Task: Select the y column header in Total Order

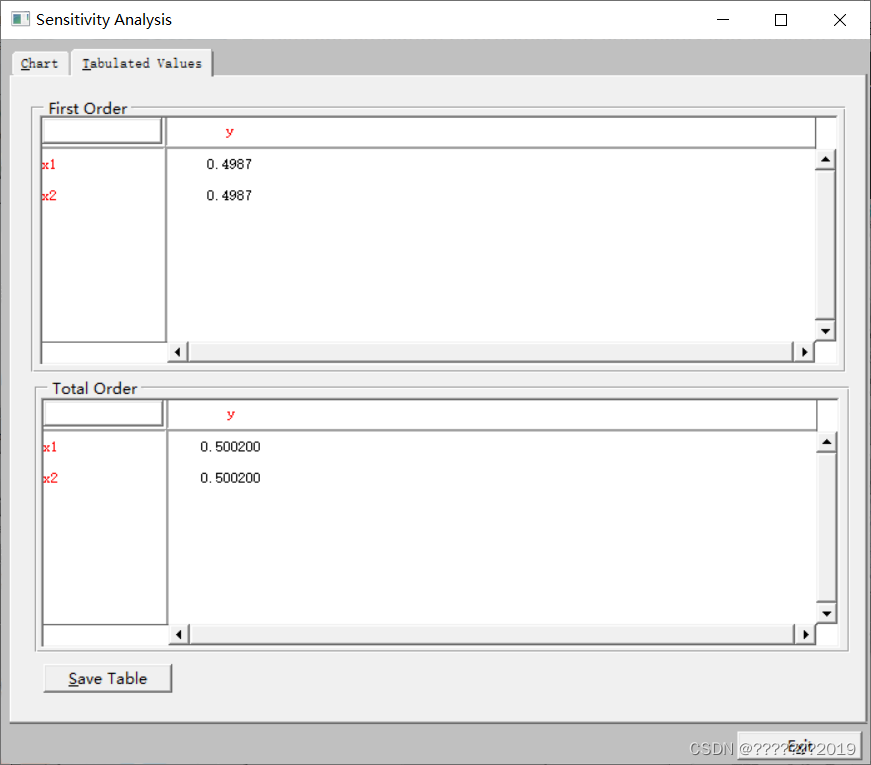Action: 231,414
